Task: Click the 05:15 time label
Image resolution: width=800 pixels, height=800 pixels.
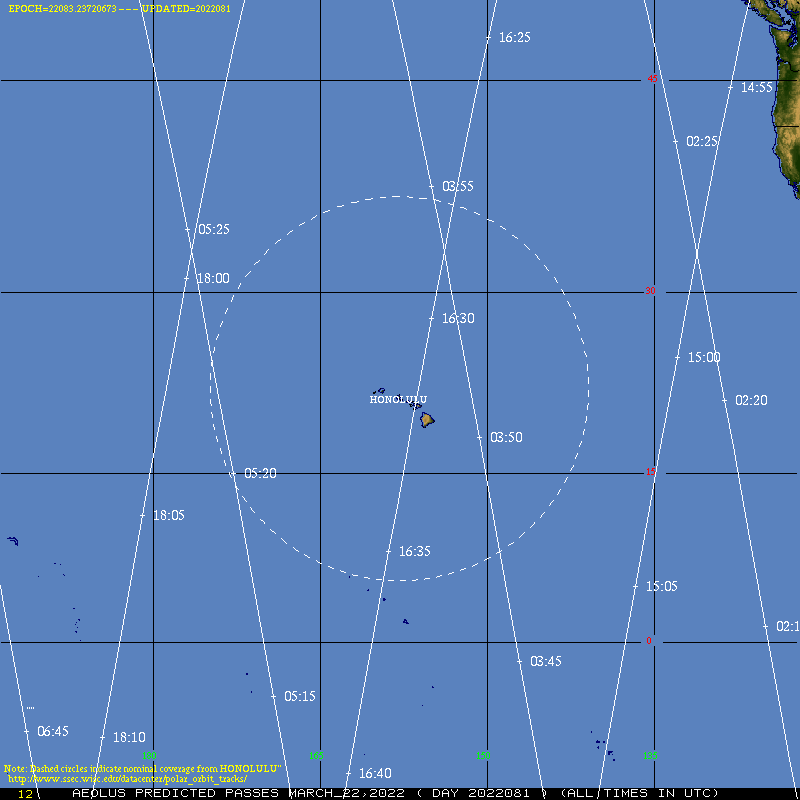Action: coord(299,696)
